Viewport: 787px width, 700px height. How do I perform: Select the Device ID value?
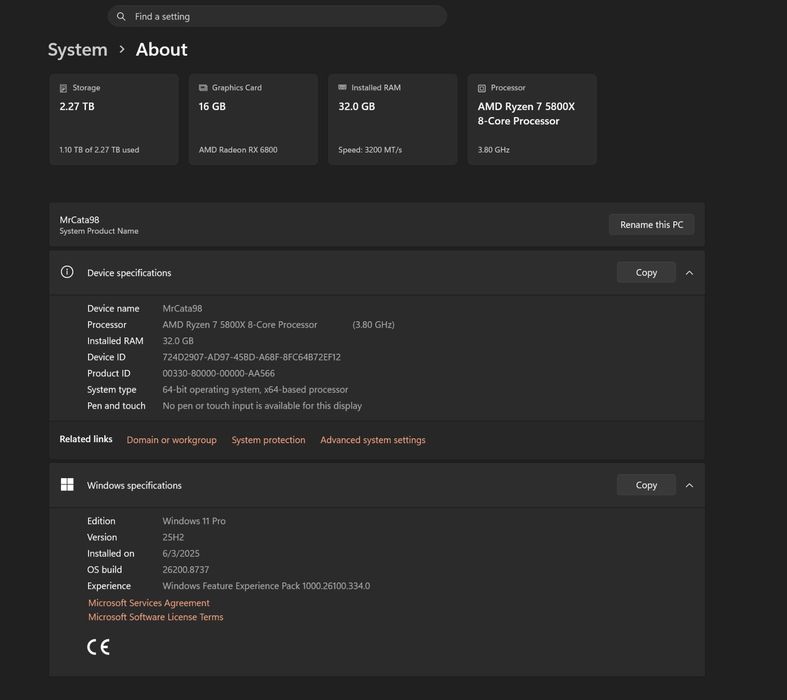click(251, 357)
